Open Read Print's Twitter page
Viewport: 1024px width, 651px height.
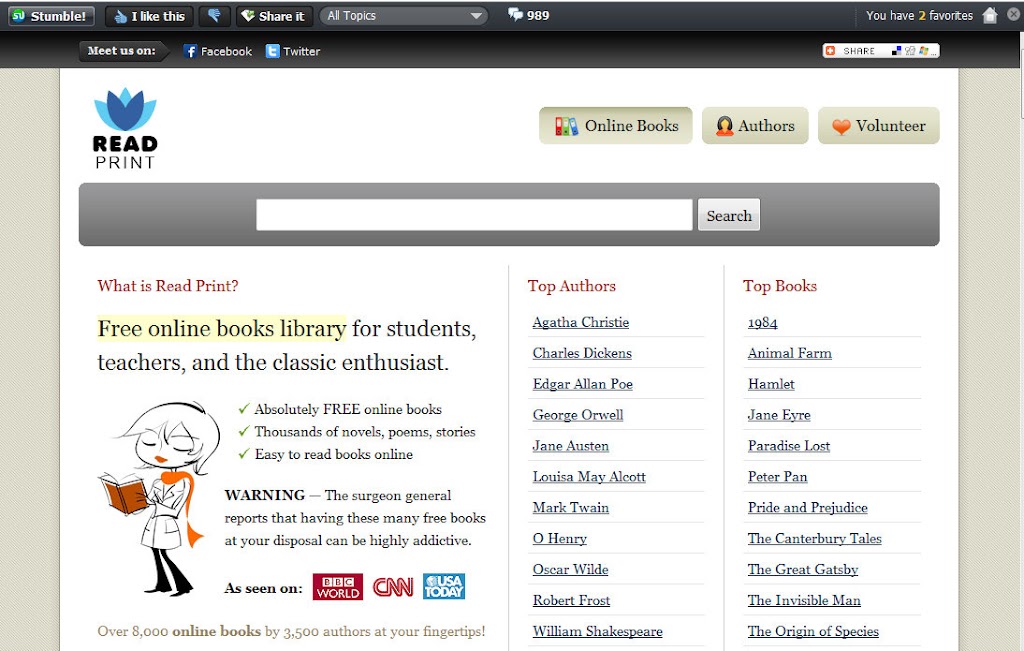click(293, 51)
